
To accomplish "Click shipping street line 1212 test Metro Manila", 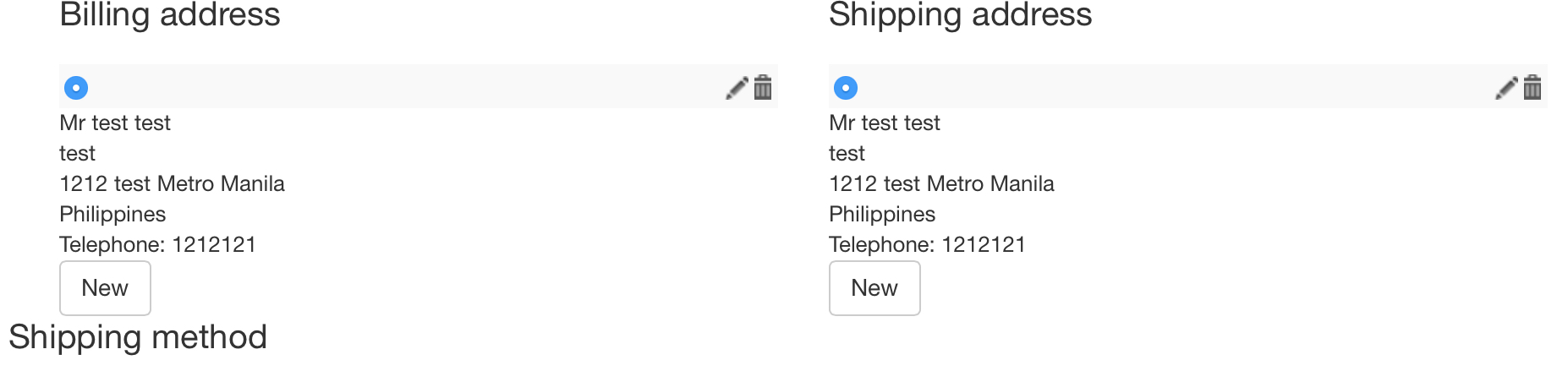I will pyautogui.click(x=941, y=184).
